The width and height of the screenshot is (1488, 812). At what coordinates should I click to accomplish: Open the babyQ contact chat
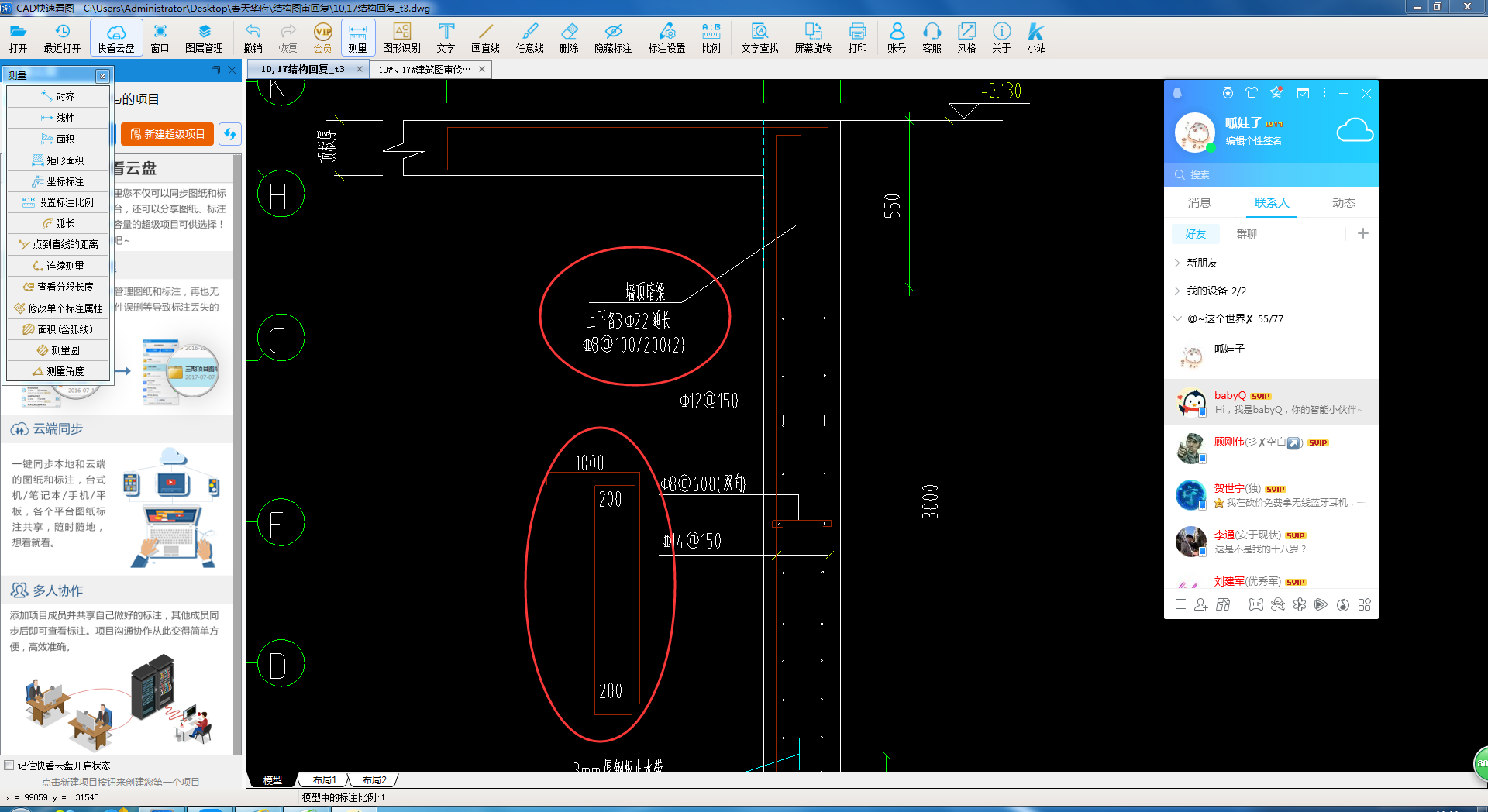[x=1271, y=402]
